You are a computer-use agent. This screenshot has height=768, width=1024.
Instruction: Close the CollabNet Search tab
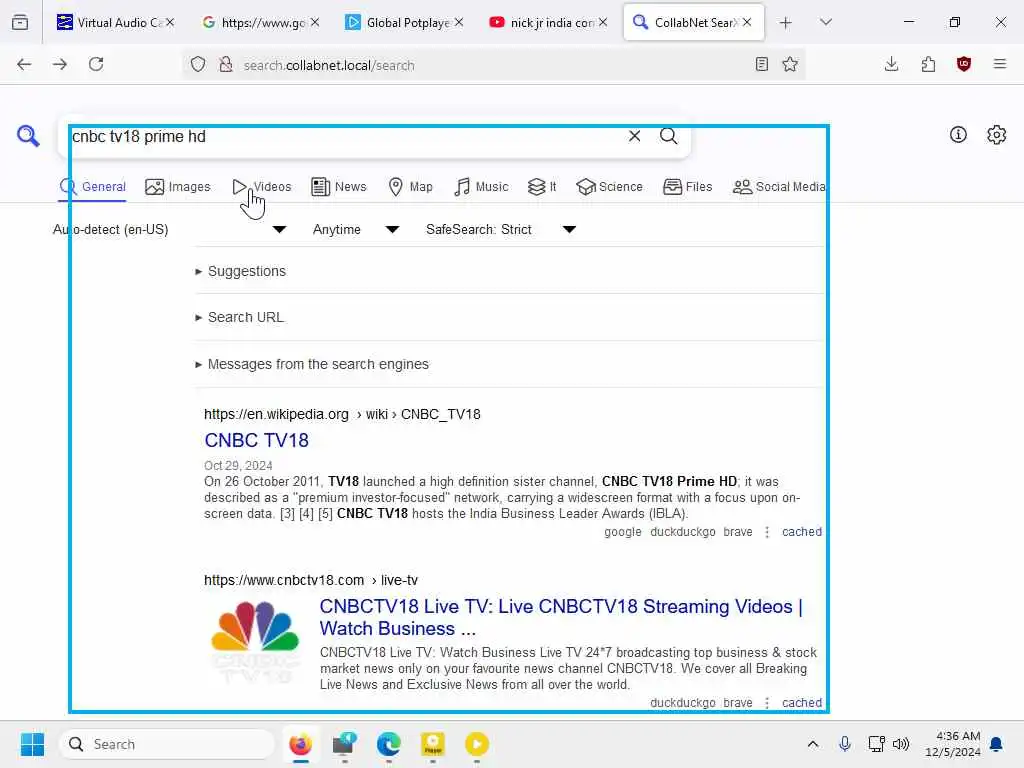[747, 22]
